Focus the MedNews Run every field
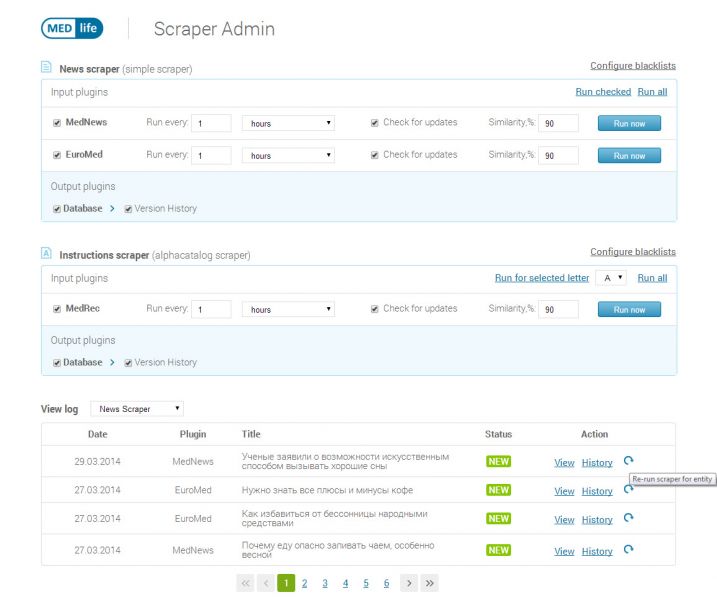The image size is (717, 600). point(211,123)
